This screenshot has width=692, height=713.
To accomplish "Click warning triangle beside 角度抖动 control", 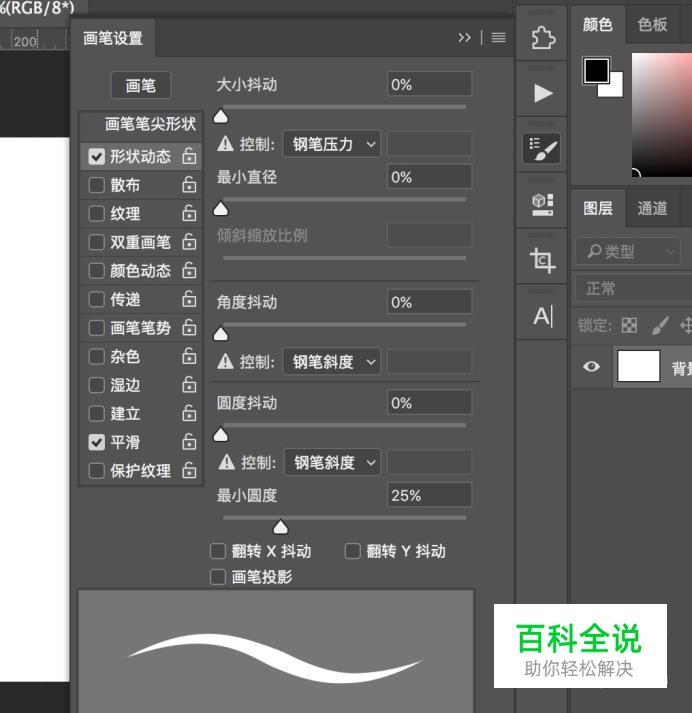I will tap(226, 362).
